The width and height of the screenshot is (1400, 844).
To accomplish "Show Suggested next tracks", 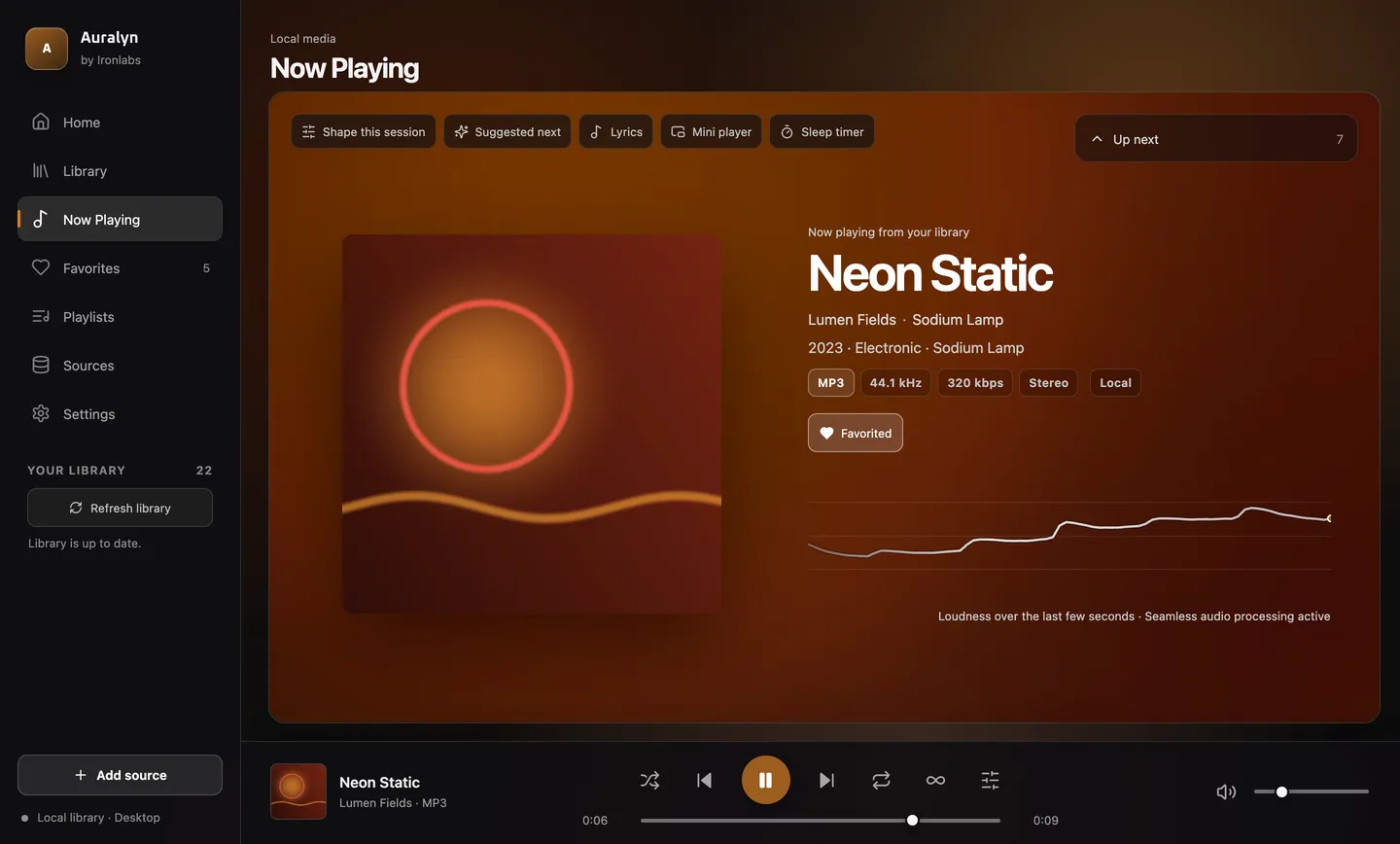I will point(507,132).
